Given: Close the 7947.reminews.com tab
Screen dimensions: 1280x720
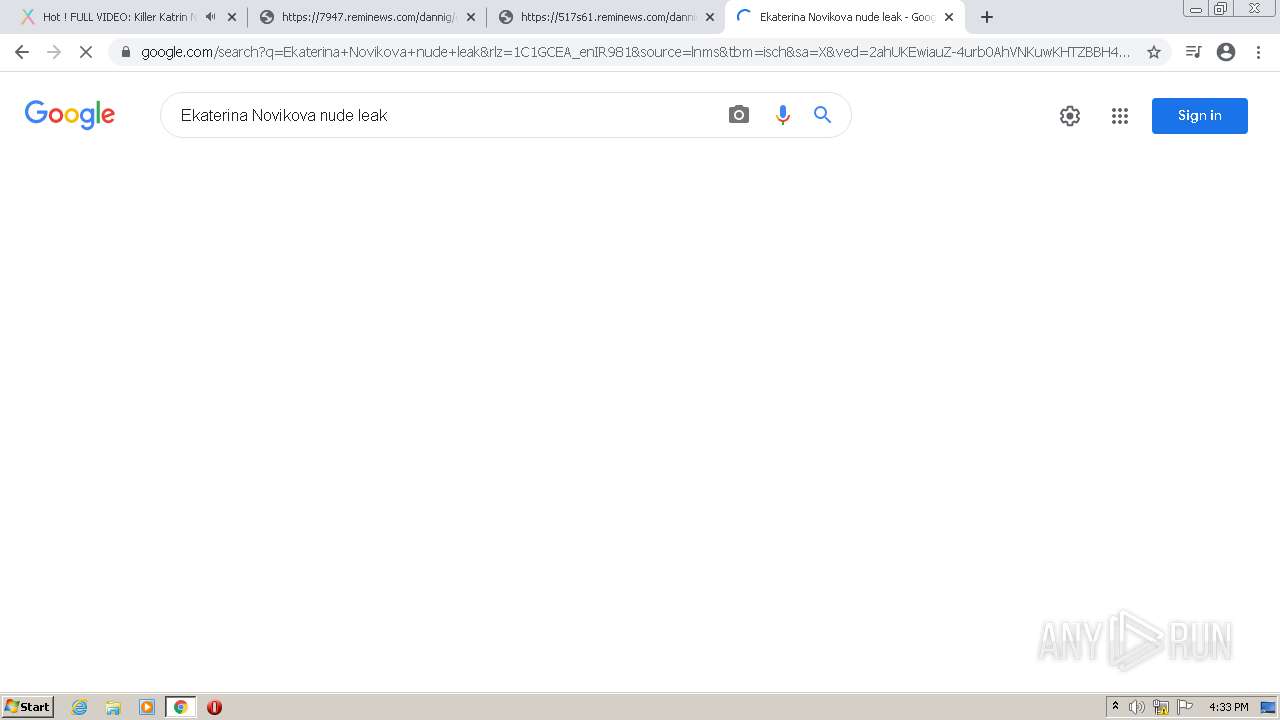Looking at the screenshot, I should pos(471,17).
